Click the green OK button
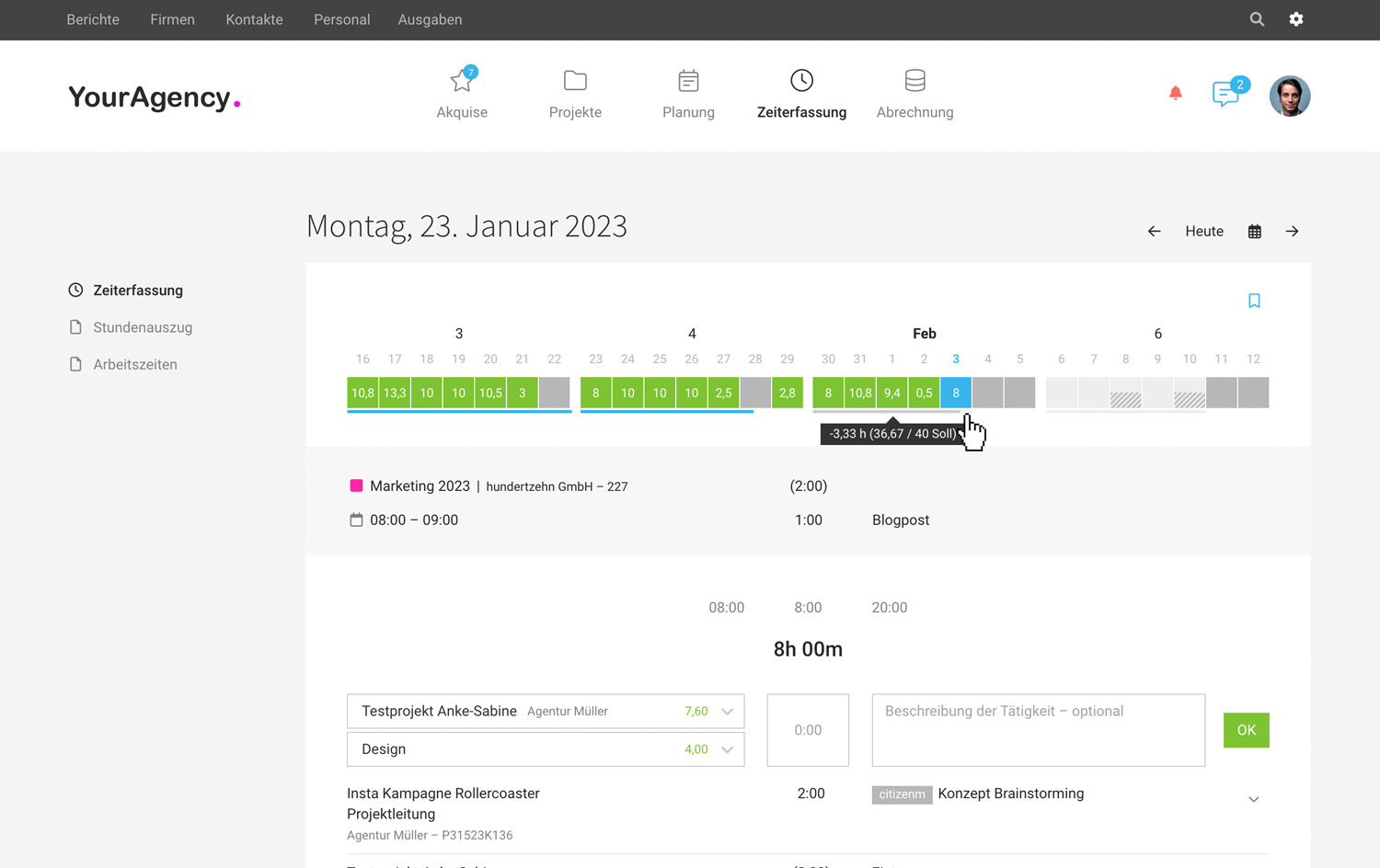This screenshot has height=868, width=1380. [1247, 730]
